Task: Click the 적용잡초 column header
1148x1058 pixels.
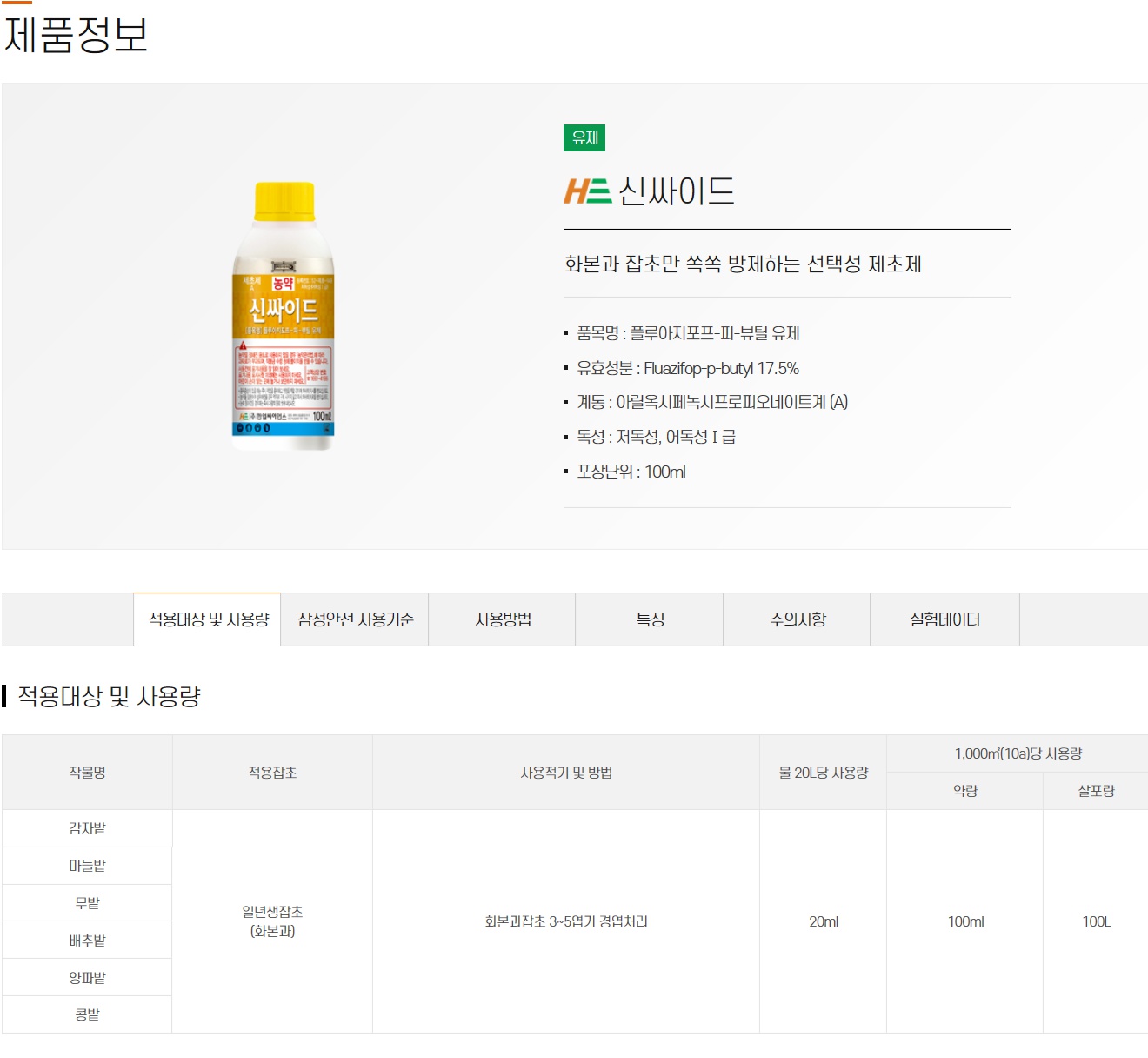Action: [x=272, y=773]
